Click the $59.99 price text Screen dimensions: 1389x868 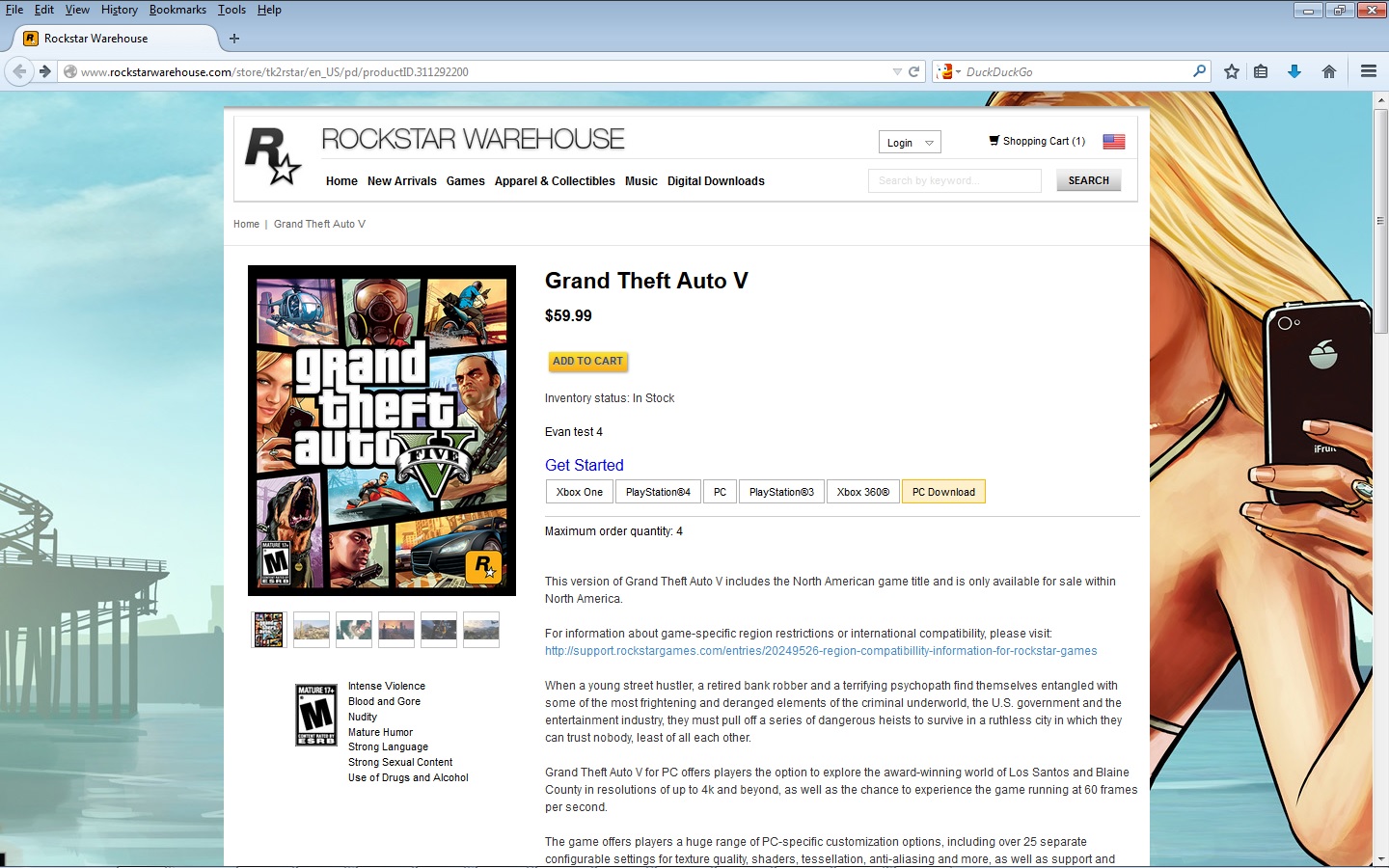(x=568, y=315)
